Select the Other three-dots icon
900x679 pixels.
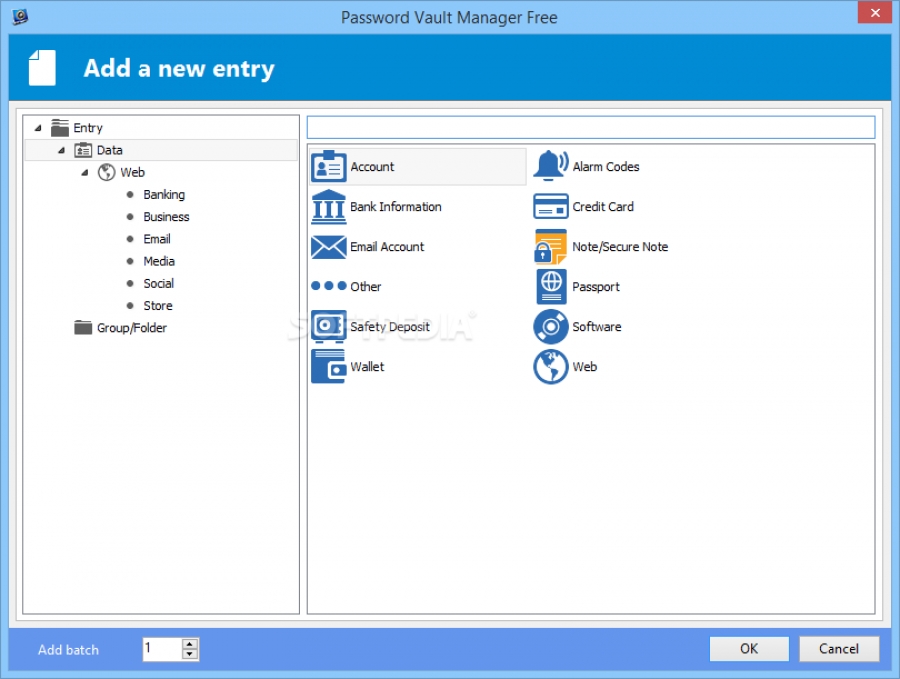click(328, 286)
